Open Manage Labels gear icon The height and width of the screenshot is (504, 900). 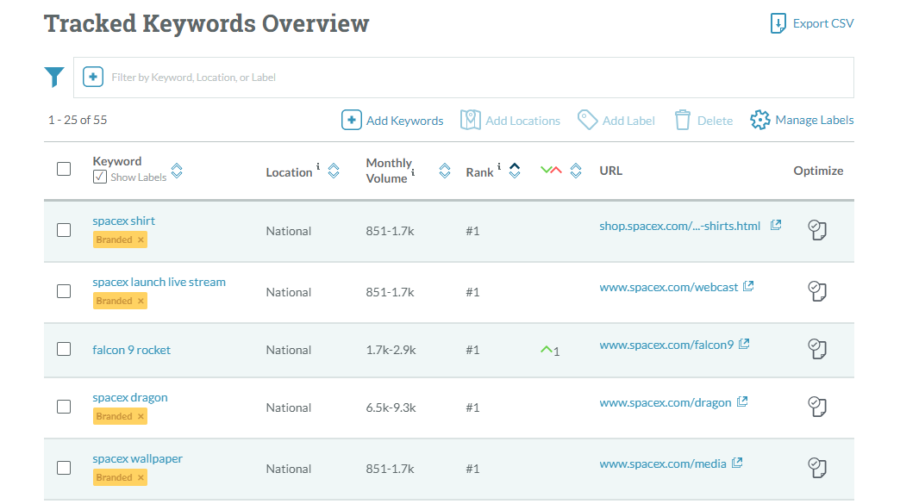[x=760, y=120]
